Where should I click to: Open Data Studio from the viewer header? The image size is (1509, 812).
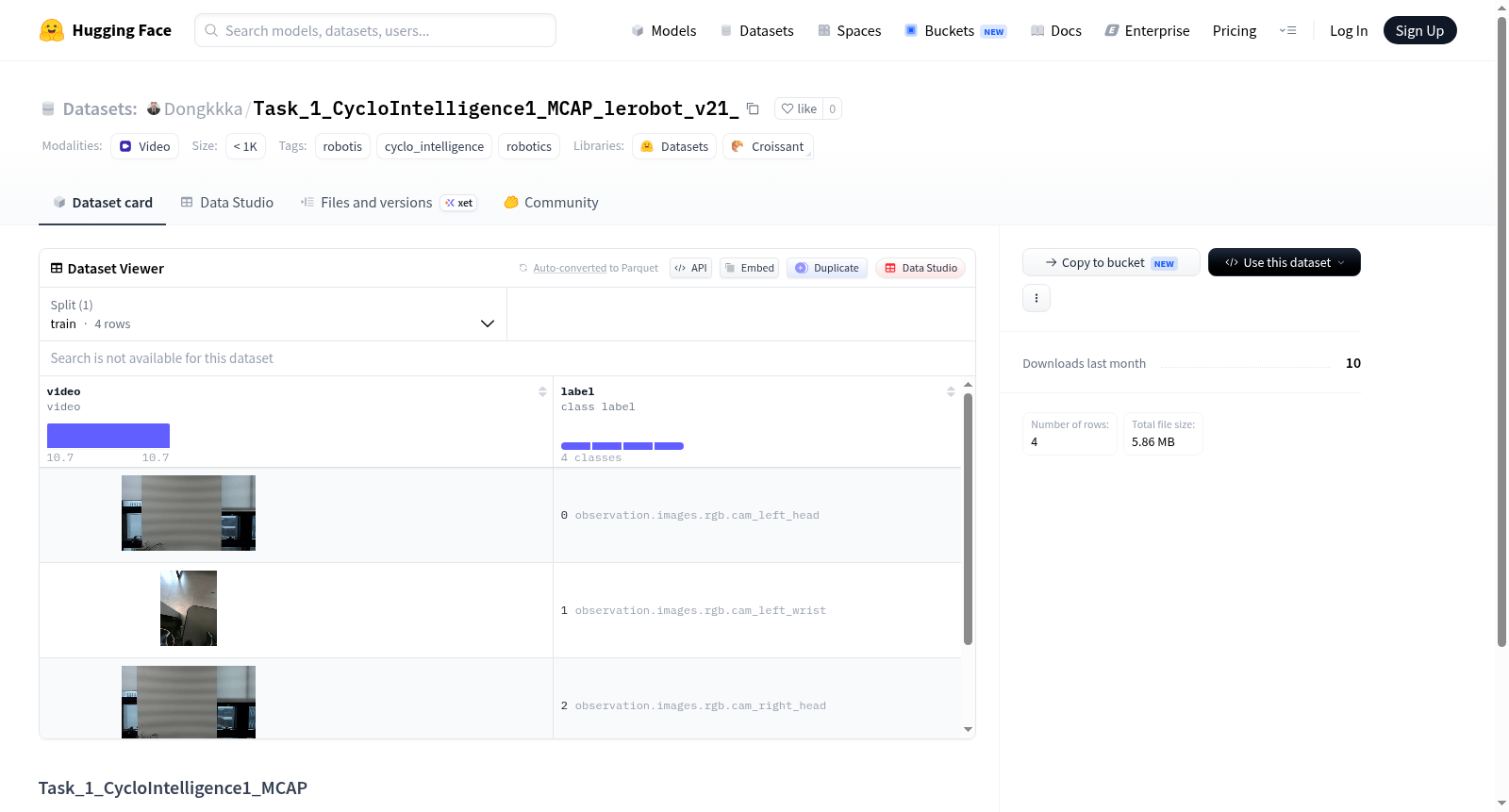(920, 268)
